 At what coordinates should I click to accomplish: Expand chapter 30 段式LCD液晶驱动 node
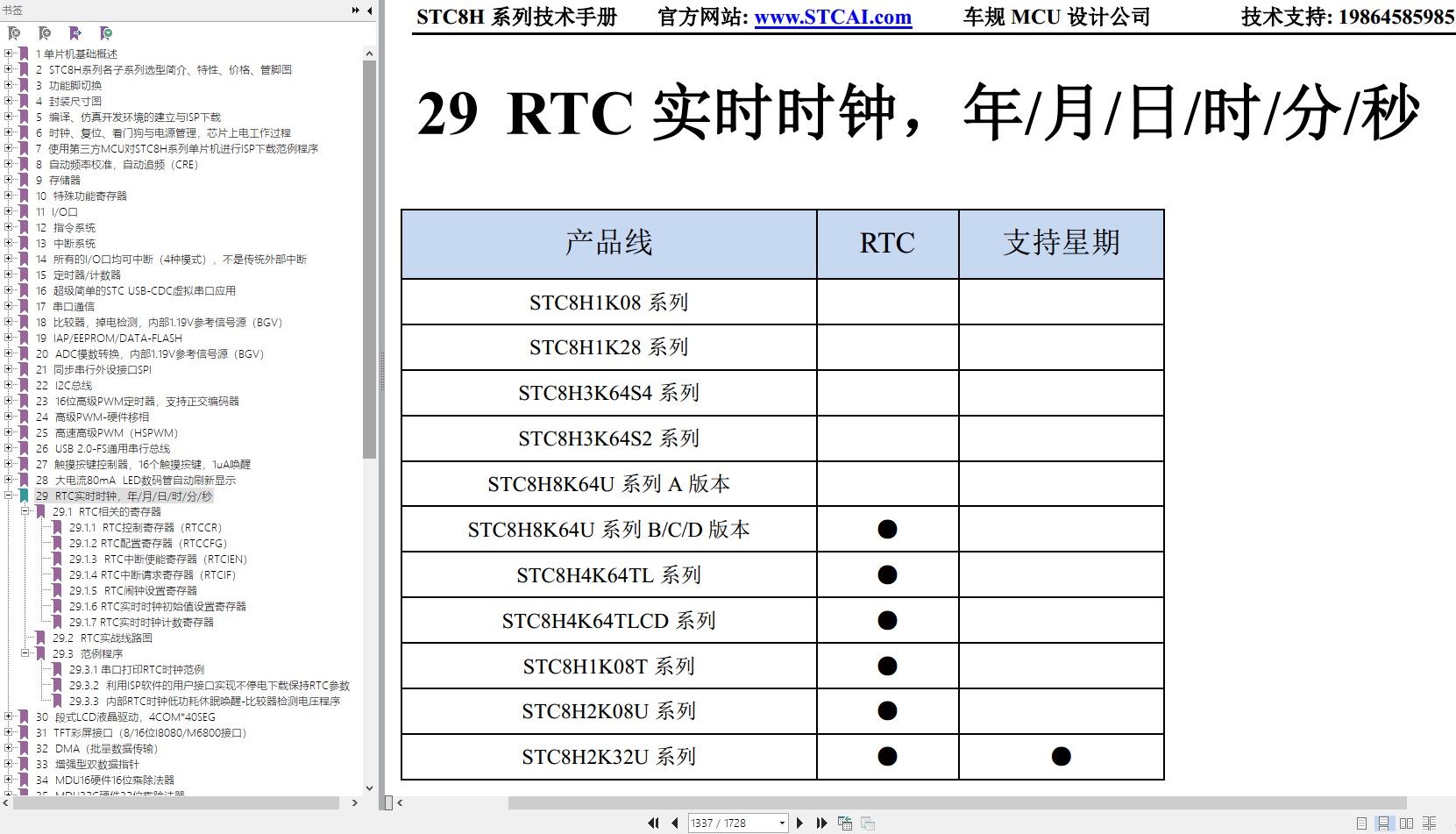[x=8, y=716]
